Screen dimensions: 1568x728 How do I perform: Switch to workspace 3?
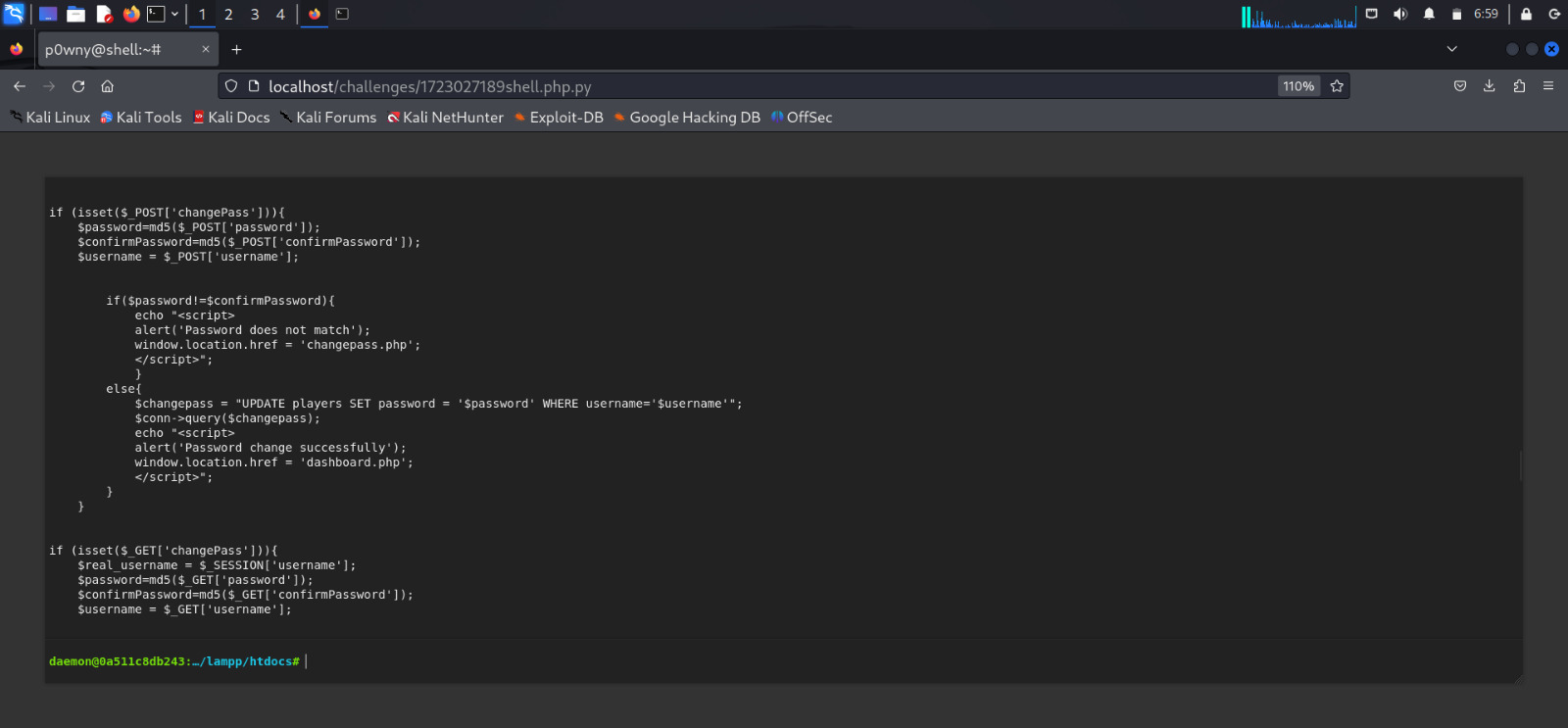point(255,14)
